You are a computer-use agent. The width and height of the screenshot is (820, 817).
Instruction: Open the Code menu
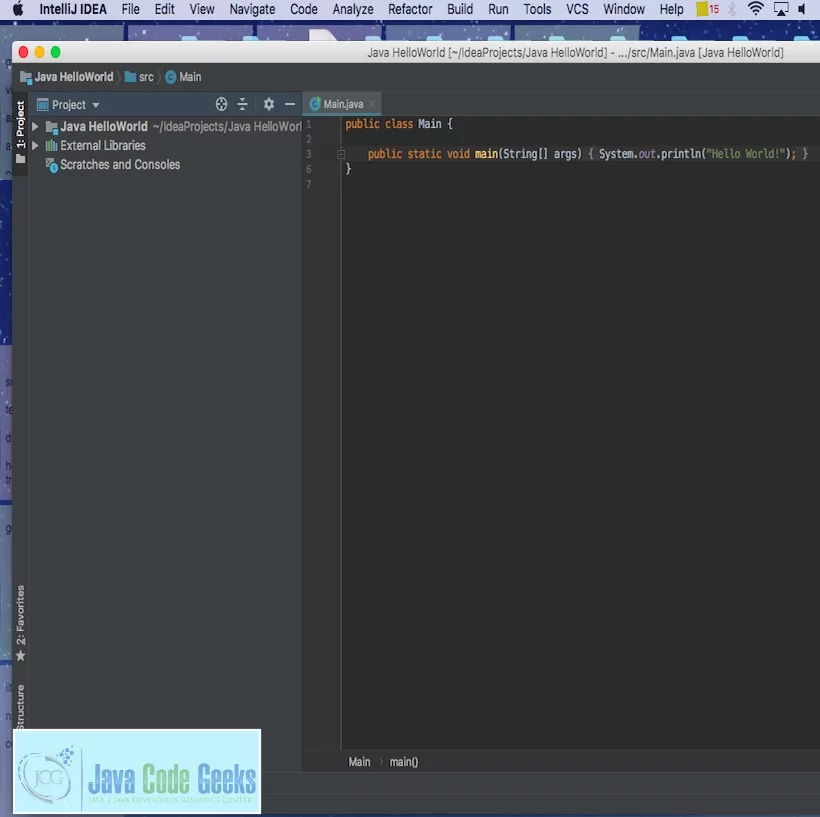click(x=304, y=9)
